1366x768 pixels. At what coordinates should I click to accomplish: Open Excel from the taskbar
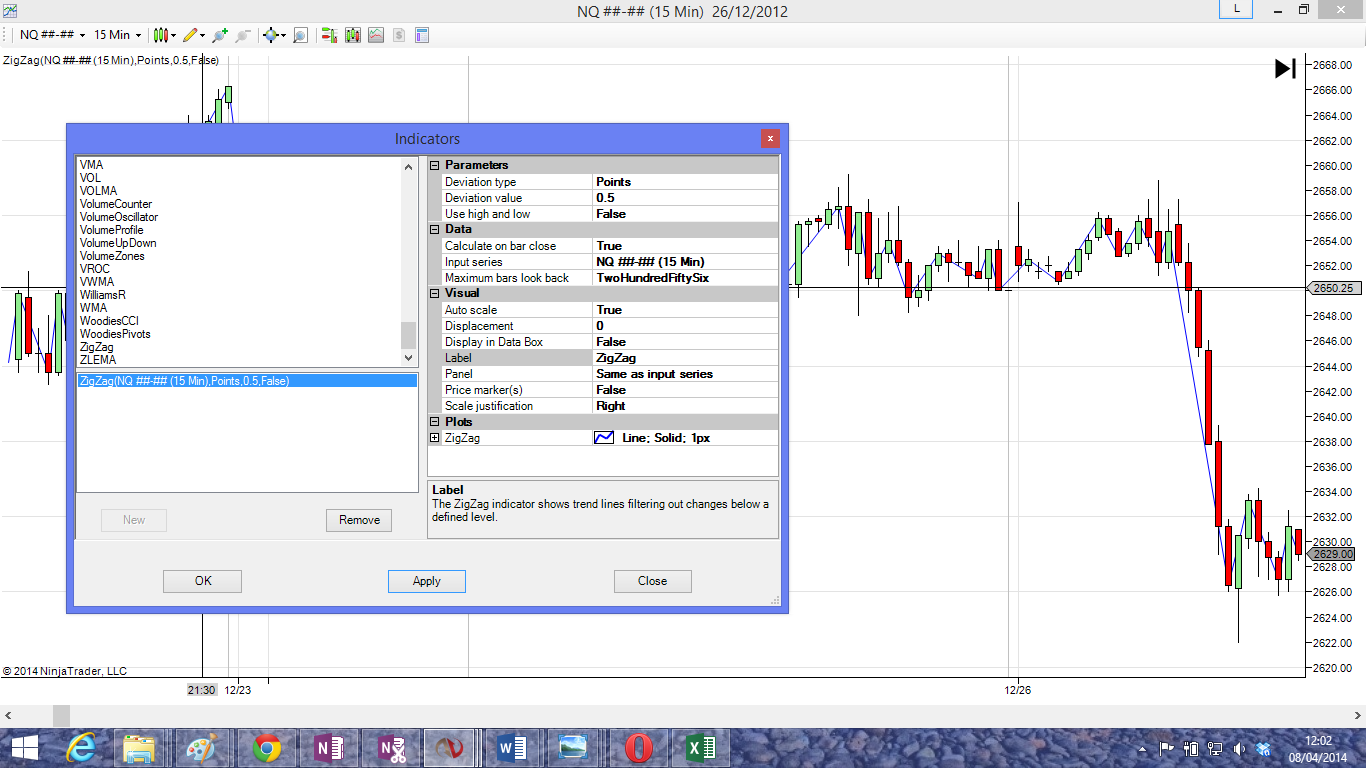pyautogui.click(x=700, y=748)
